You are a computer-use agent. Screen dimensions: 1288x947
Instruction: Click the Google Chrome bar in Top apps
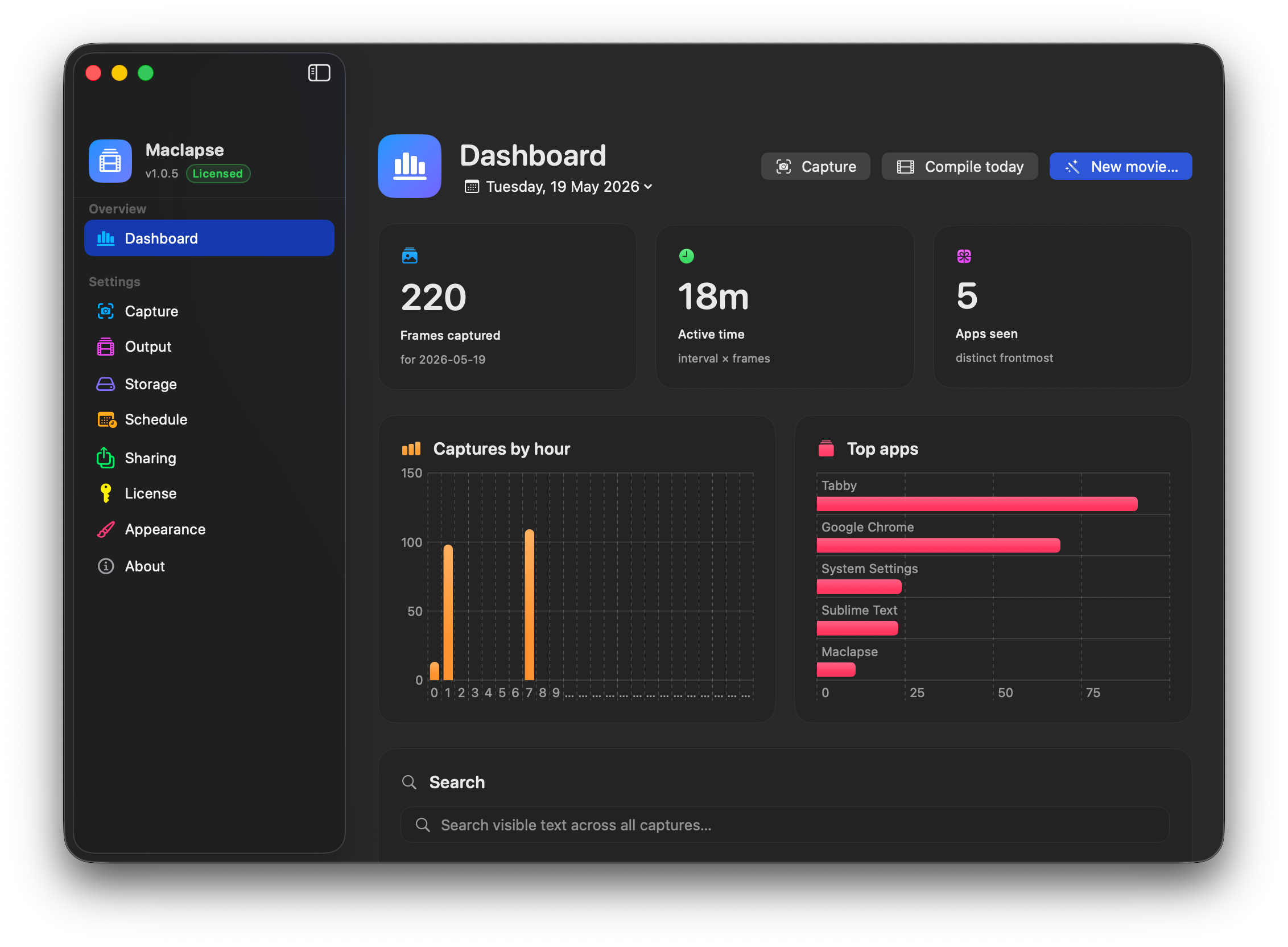(x=939, y=545)
